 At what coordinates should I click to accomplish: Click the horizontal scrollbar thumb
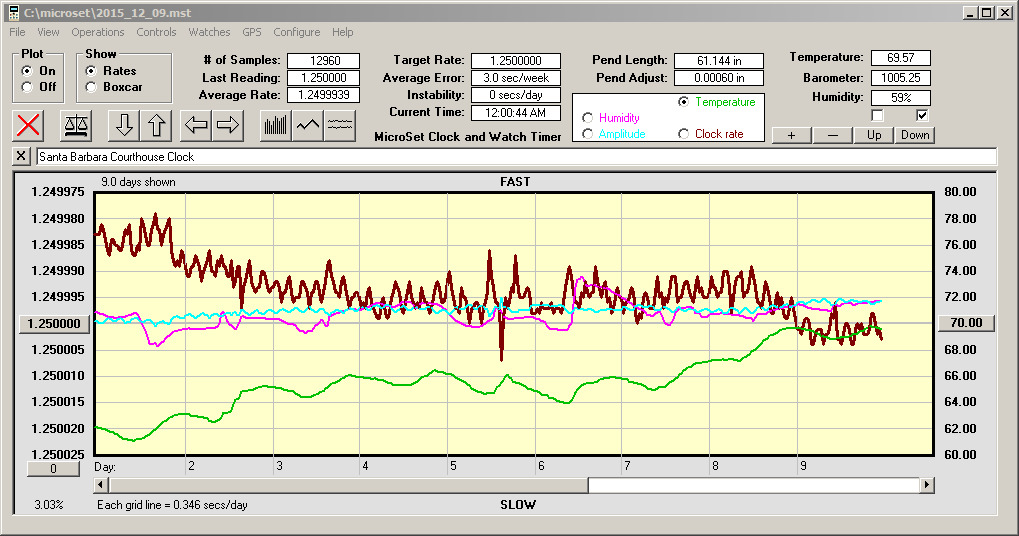[348, 485]
